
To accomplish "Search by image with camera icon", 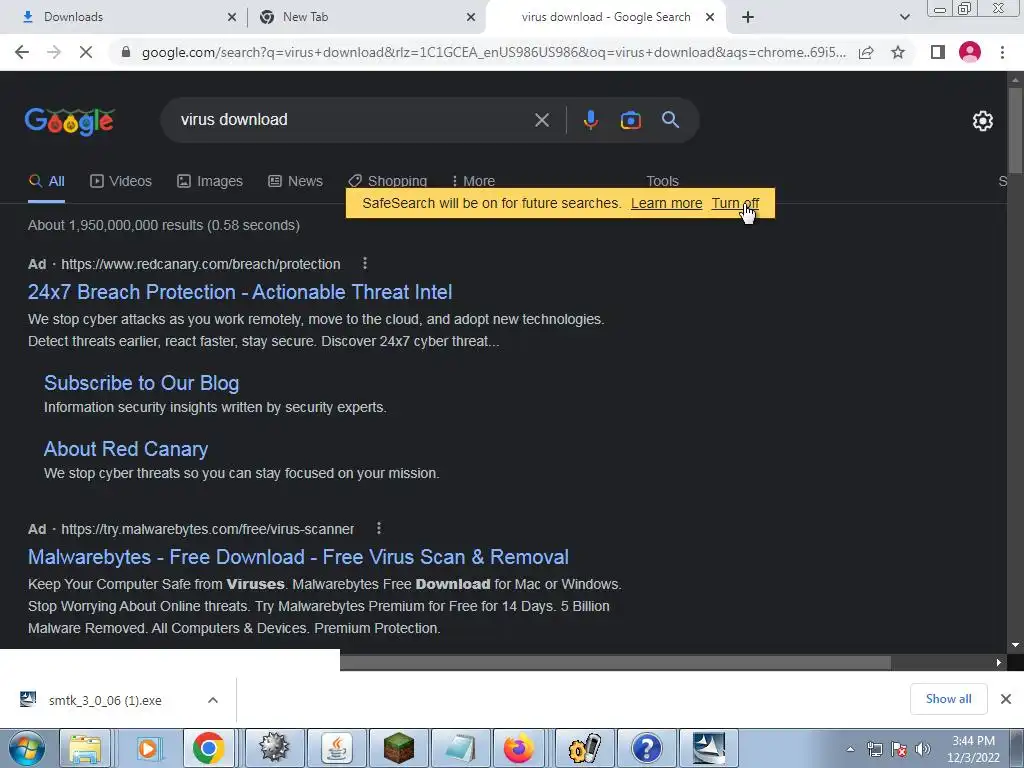I will pos(630,120).
